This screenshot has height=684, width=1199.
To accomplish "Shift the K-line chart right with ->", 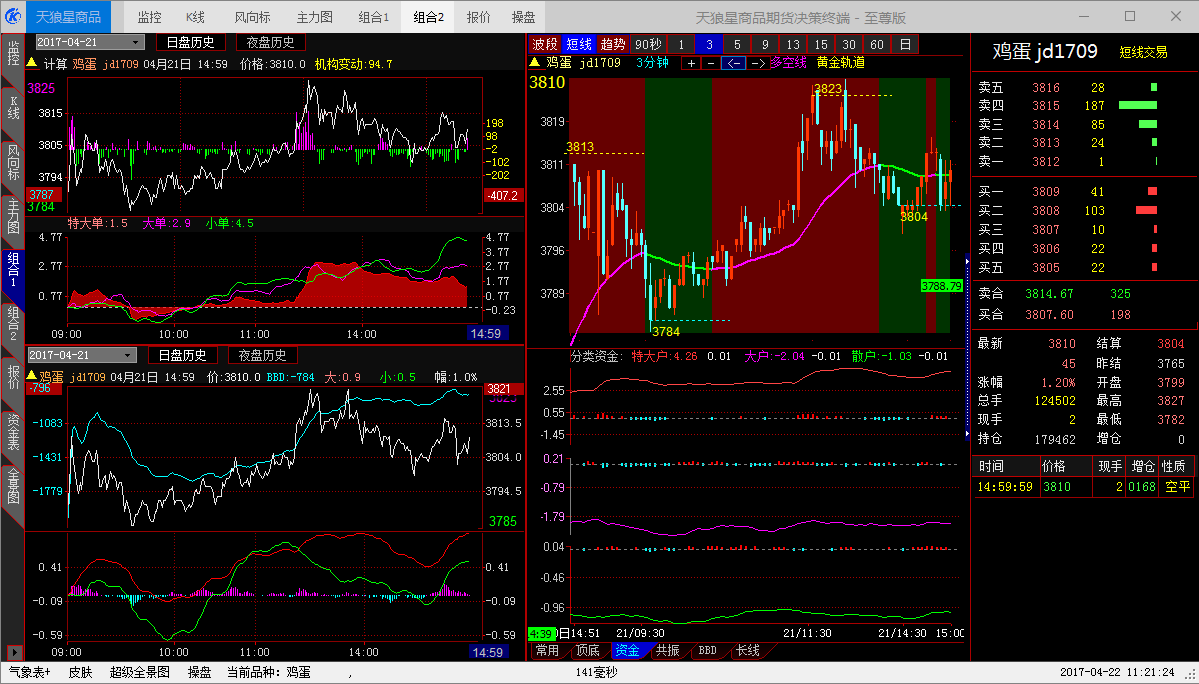I will pyautogui.click(x=757, y=63).
